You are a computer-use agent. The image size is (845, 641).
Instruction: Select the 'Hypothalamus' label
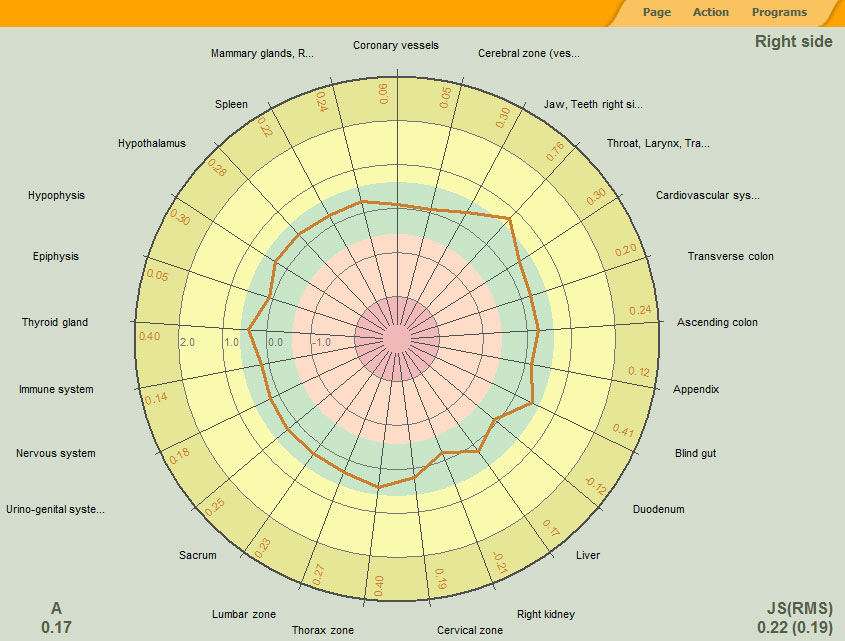[151, 143]
